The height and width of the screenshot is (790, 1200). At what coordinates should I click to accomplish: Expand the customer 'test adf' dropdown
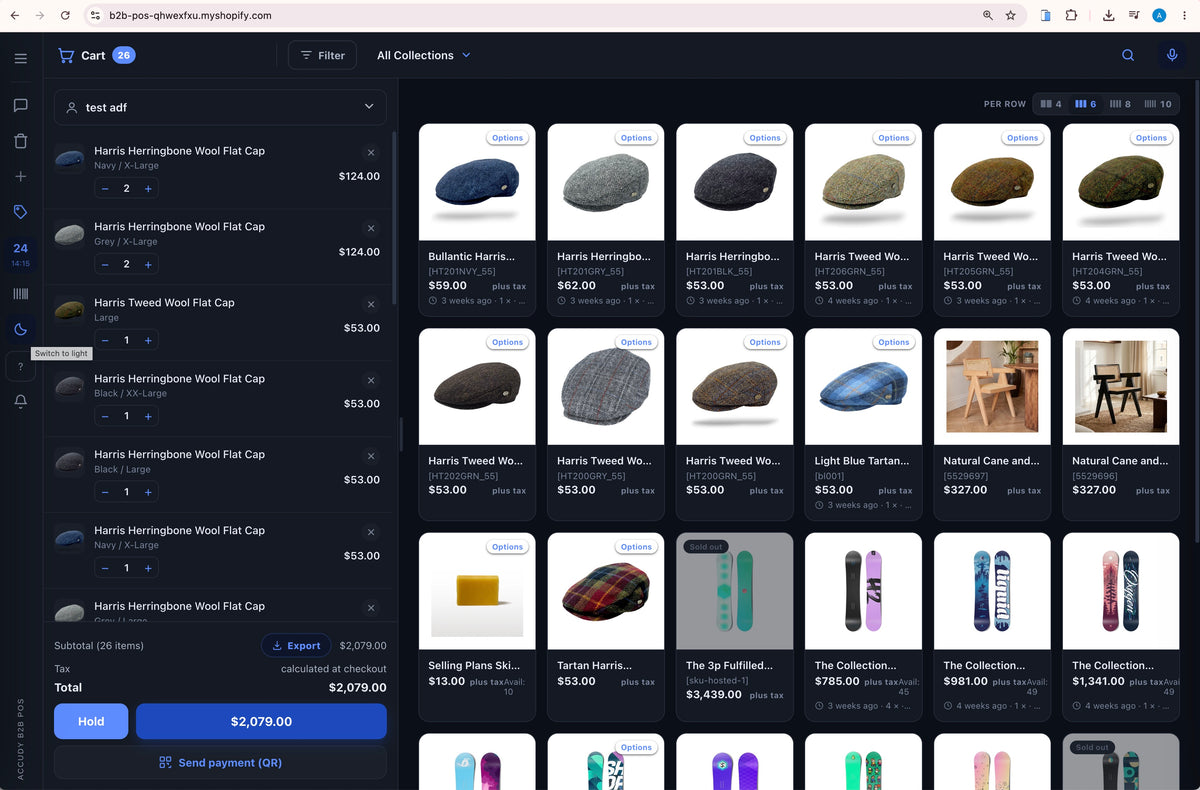point(220,107)
